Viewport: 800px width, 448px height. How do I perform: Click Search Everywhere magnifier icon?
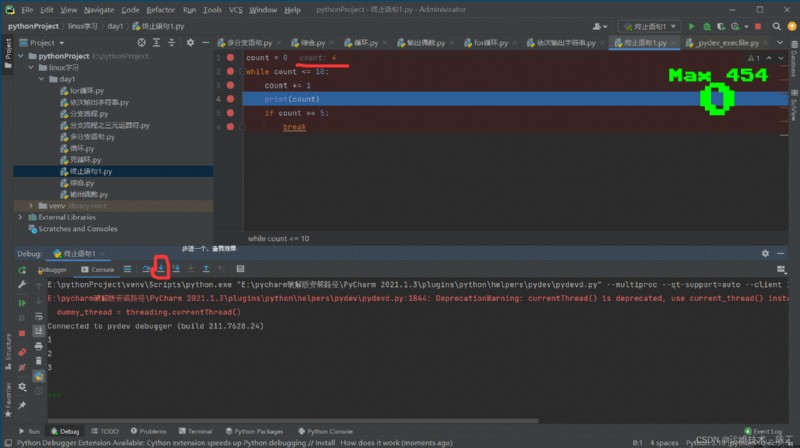click(777, 27)
